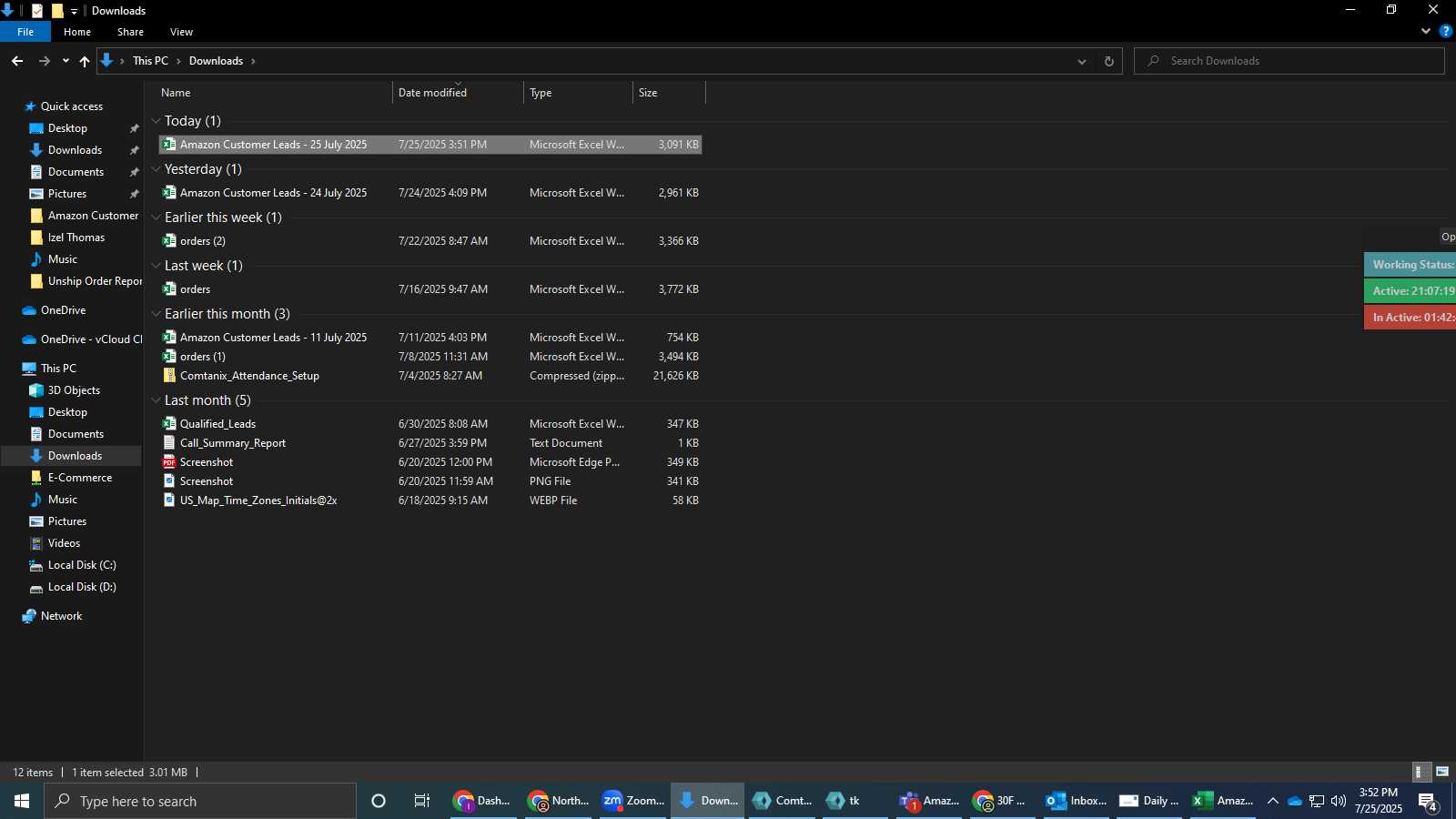This screenshot has width=1456, height=819.
Task: Collapse the Earlier this week (1) group
Action: coord(157,217)
